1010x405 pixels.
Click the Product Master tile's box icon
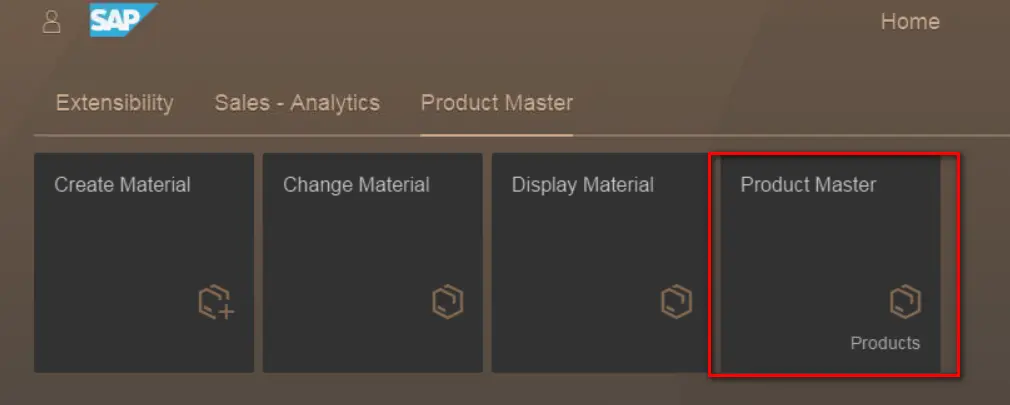click(905, 301)
